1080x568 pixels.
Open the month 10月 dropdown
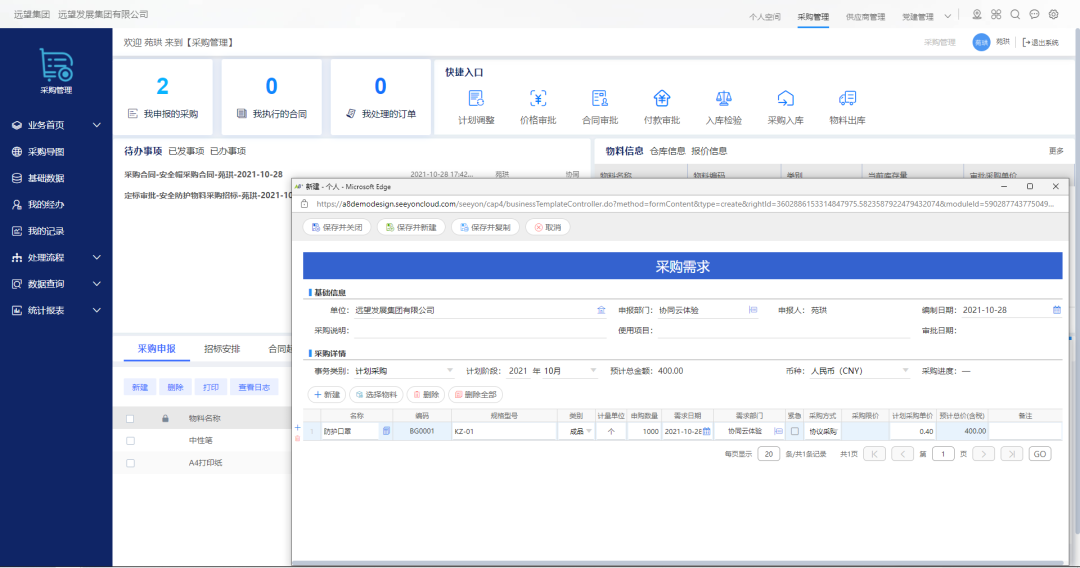570,371
